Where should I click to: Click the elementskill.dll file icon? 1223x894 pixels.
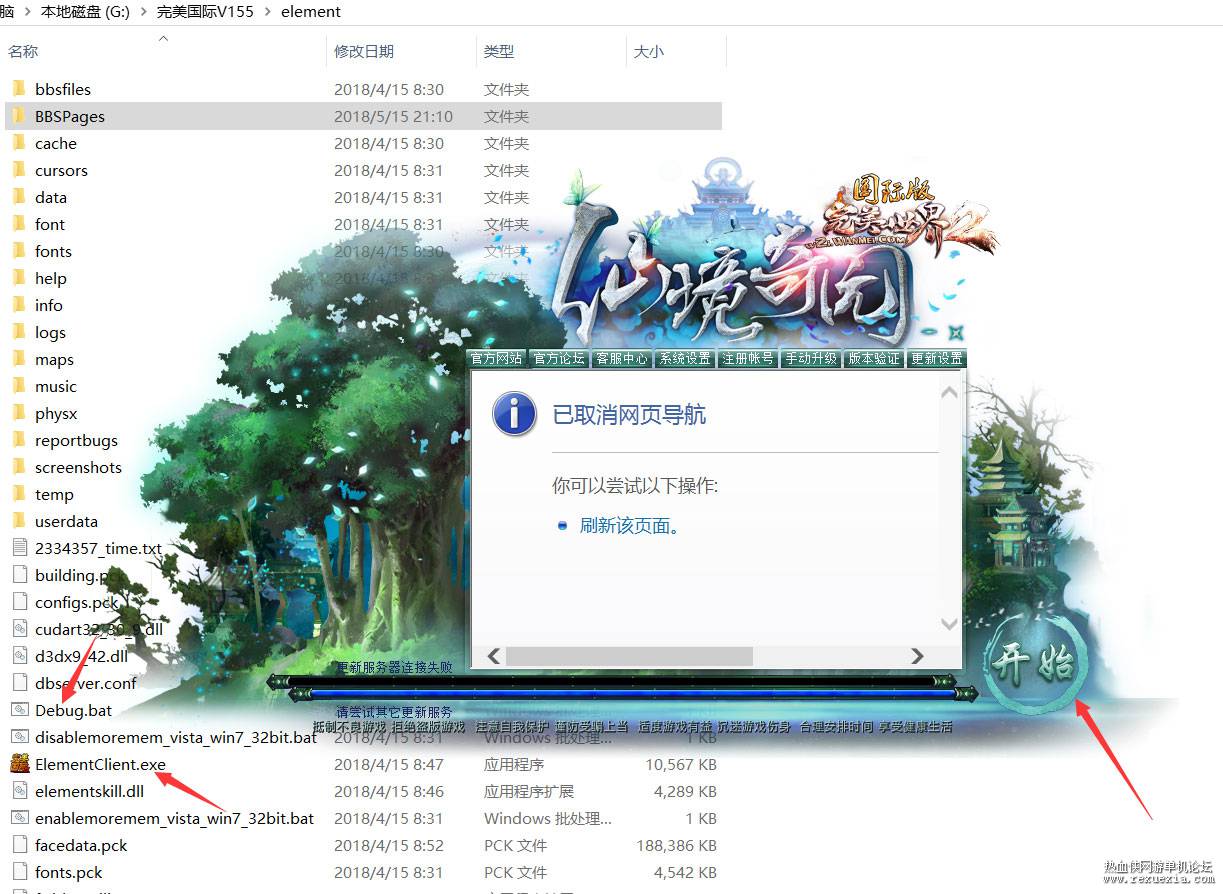19,791
